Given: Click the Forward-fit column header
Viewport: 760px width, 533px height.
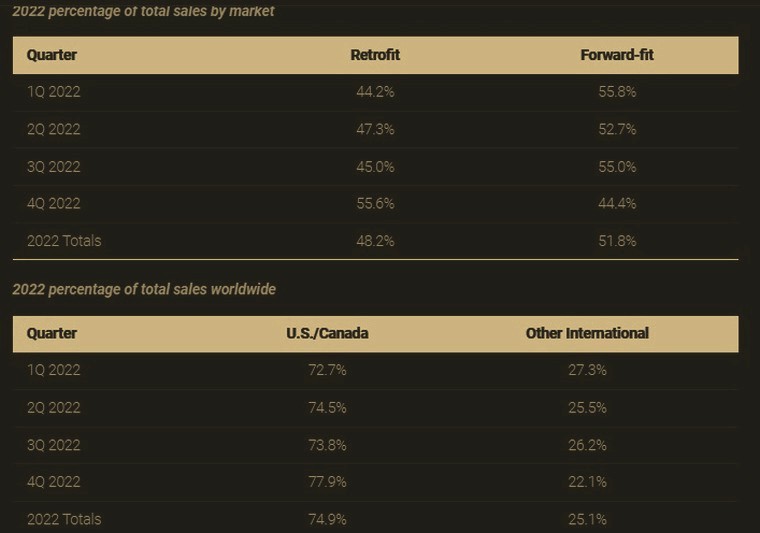Looking at the screenshot, I should (617, 55).
